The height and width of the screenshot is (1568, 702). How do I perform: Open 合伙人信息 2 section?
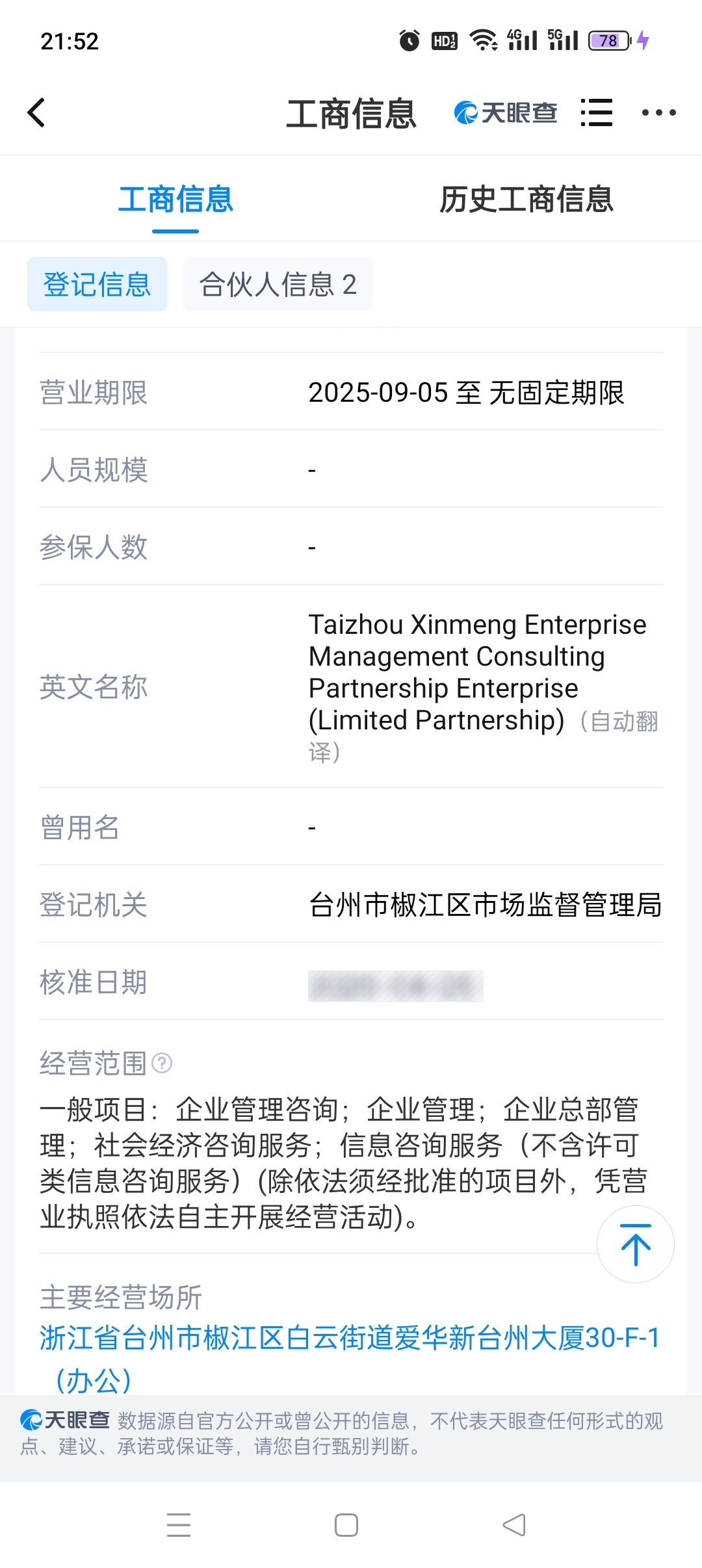click(x=278, y=284)
